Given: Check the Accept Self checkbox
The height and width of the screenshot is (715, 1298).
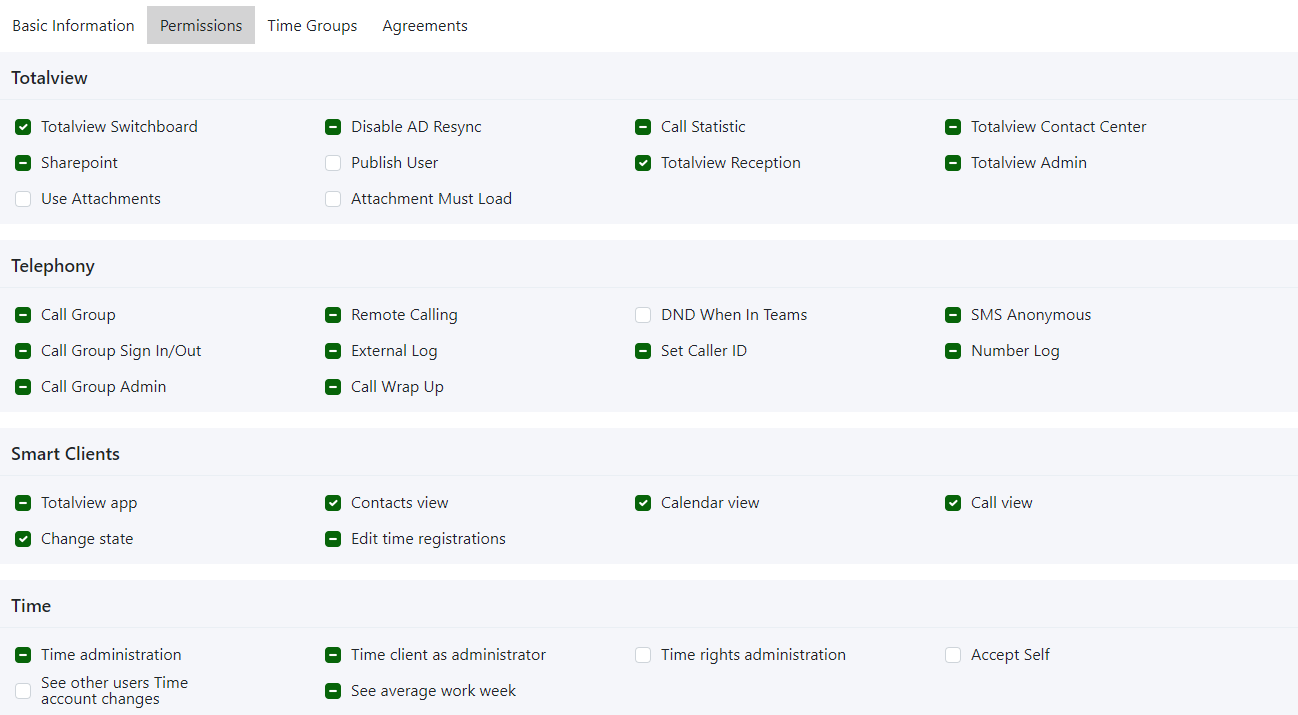Looking at the screenshot, I should click(x=953, y=655).
